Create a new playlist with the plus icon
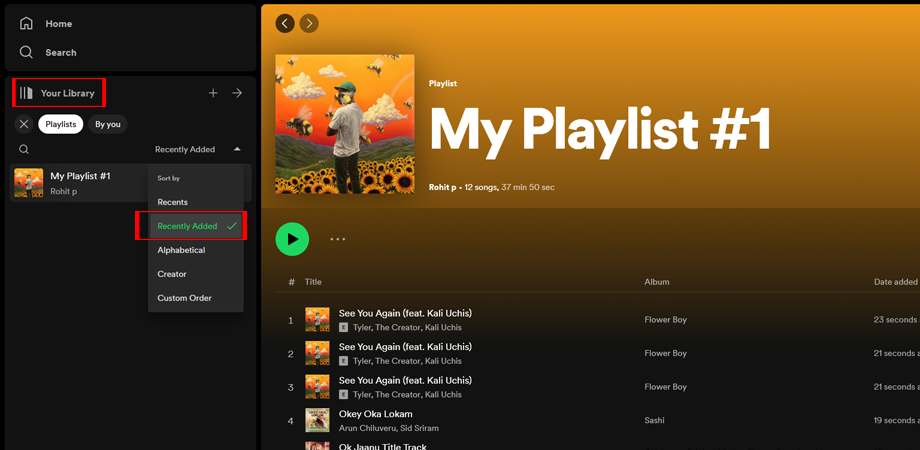Screen dimensions: 920x450 coord(213,93)
